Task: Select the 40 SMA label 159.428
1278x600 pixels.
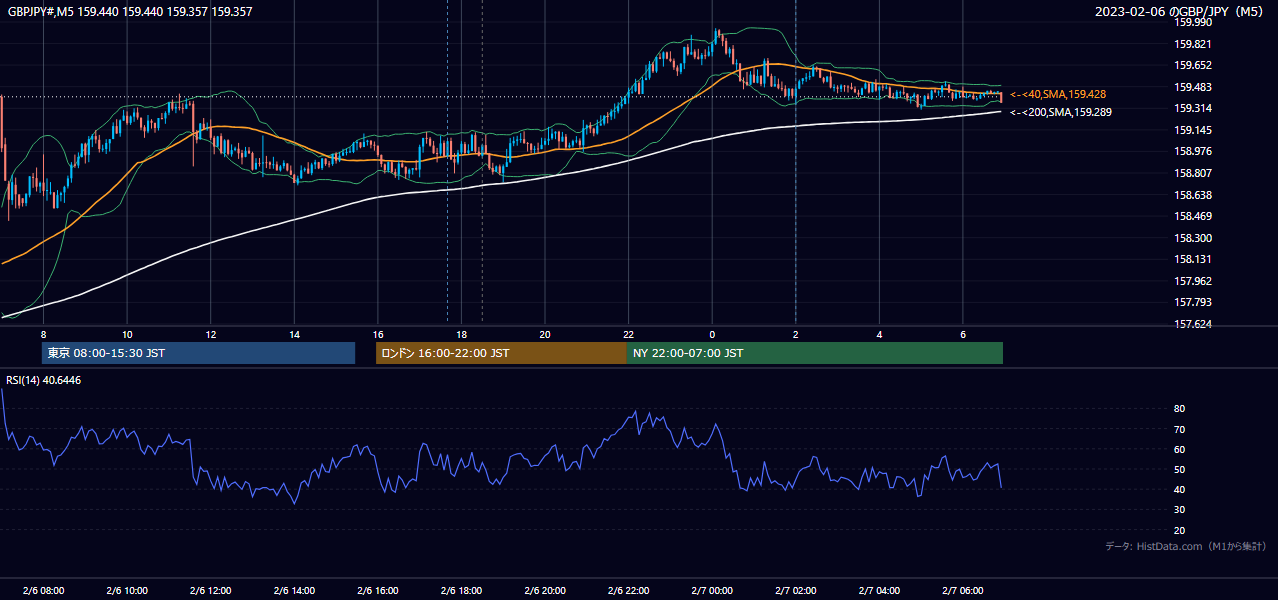Action: pyautogui.click(x=1058, y=94)
